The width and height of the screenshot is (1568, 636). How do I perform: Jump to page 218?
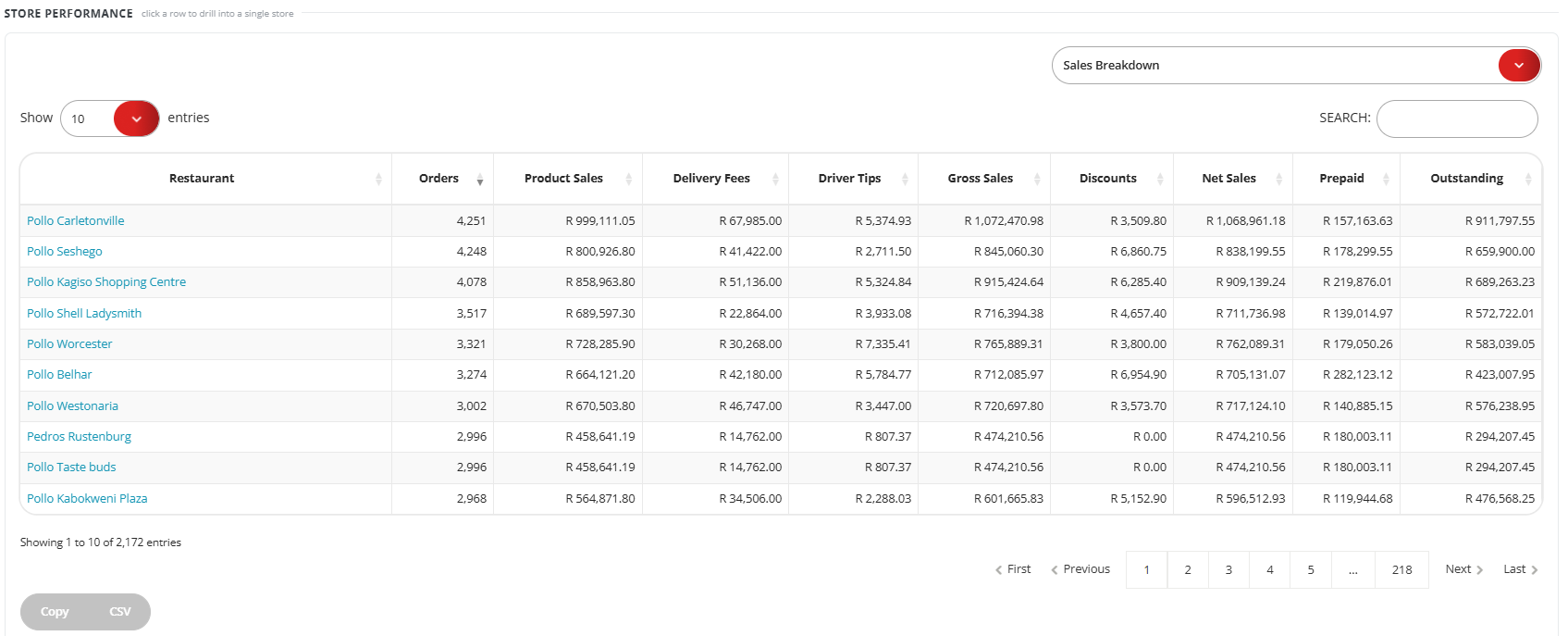click(1401, 569)
